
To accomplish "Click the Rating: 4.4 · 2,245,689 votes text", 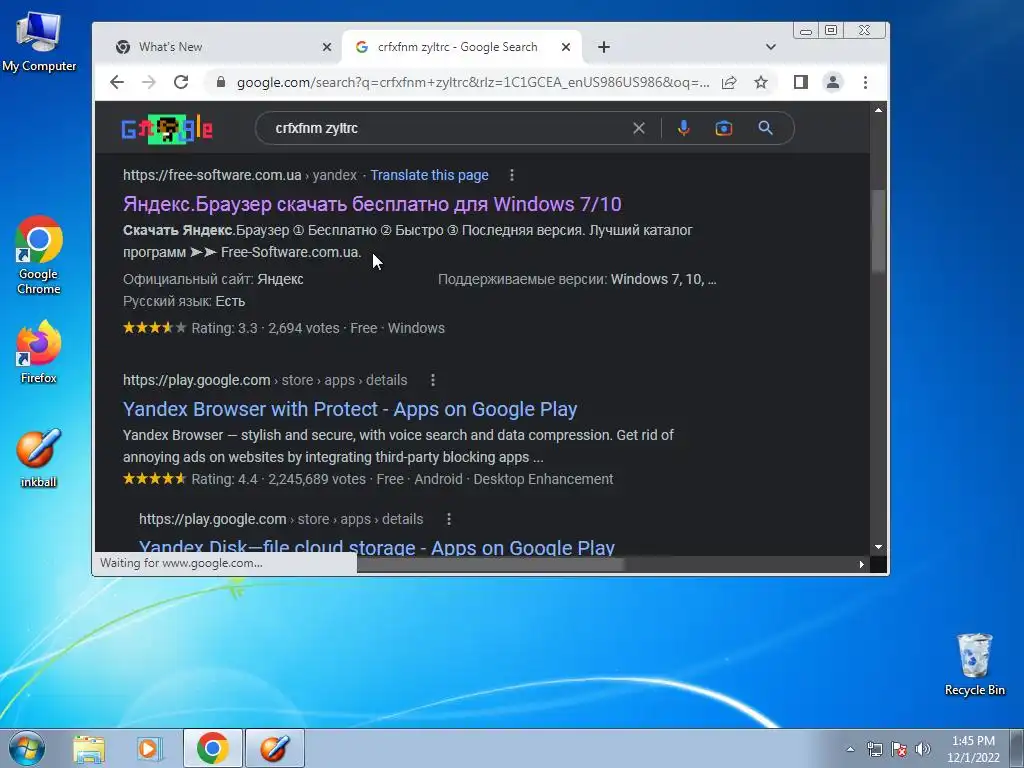I will pos(278,479).
